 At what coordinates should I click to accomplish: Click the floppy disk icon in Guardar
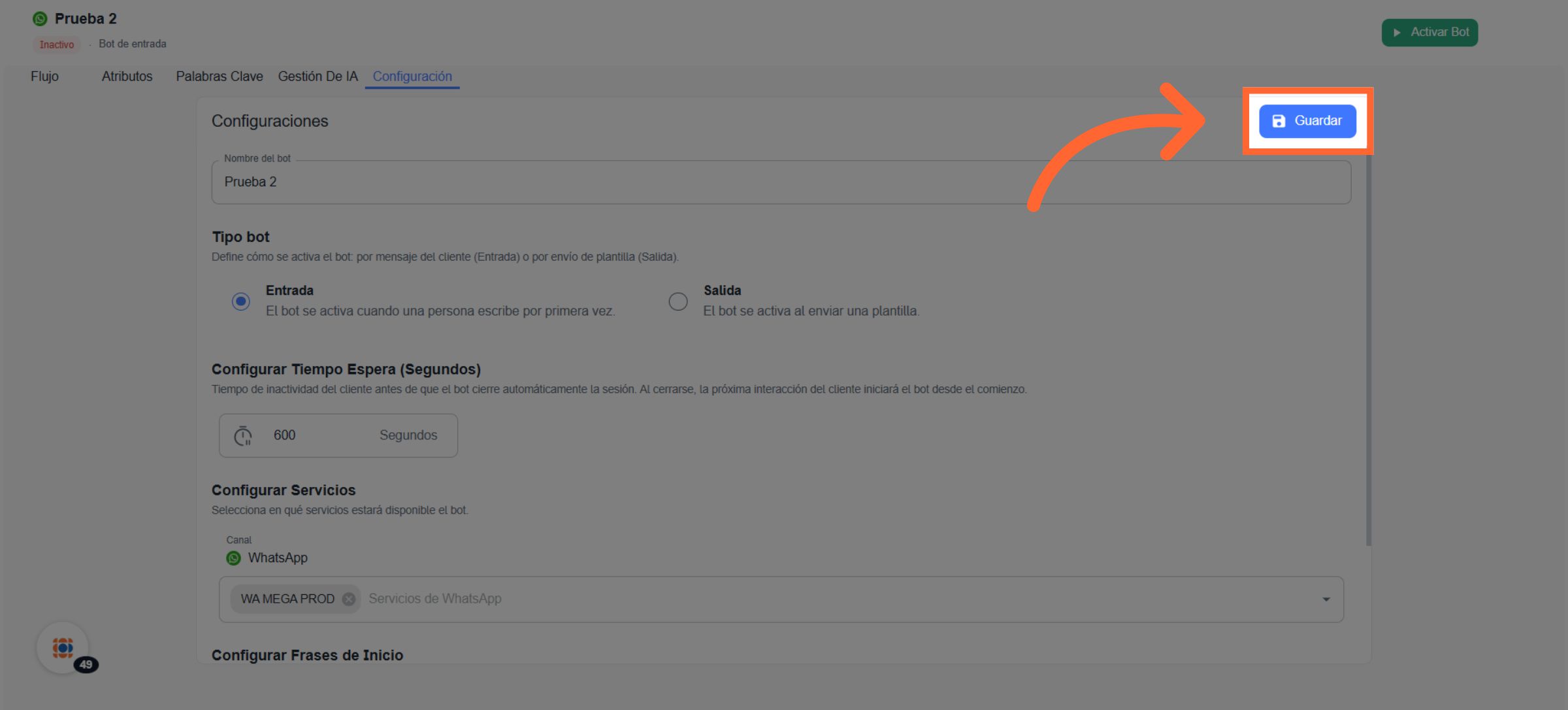(1279, 121)
